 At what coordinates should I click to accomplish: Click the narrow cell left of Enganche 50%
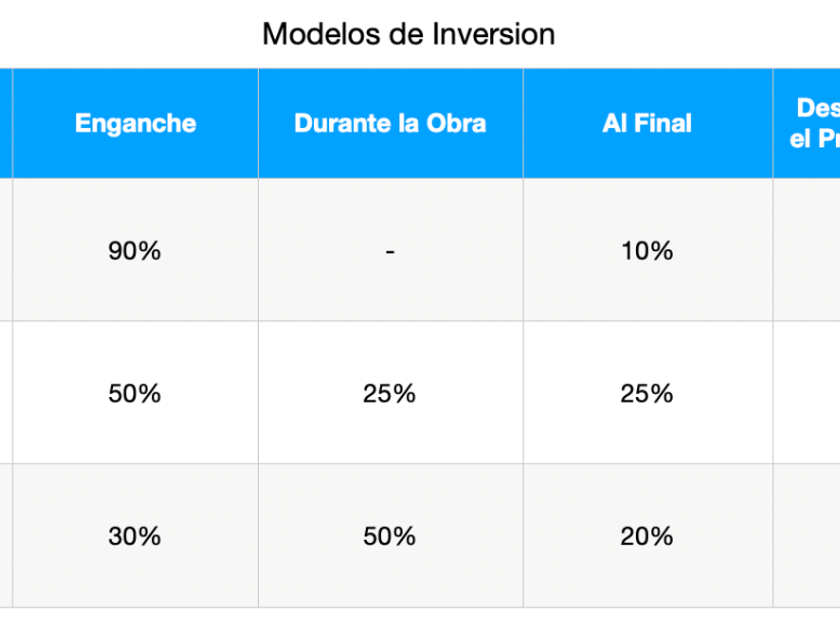point(5,393)
